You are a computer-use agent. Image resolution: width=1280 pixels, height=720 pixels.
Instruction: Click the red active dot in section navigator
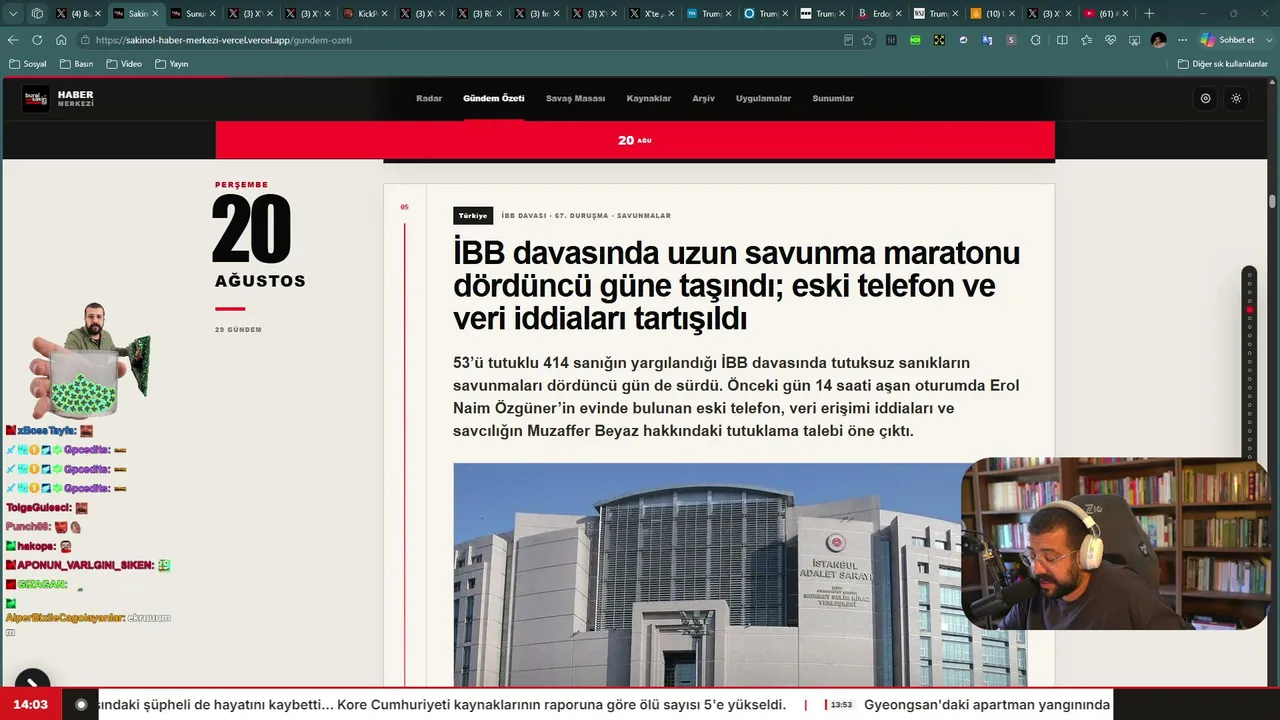[x=1249, y=310]
